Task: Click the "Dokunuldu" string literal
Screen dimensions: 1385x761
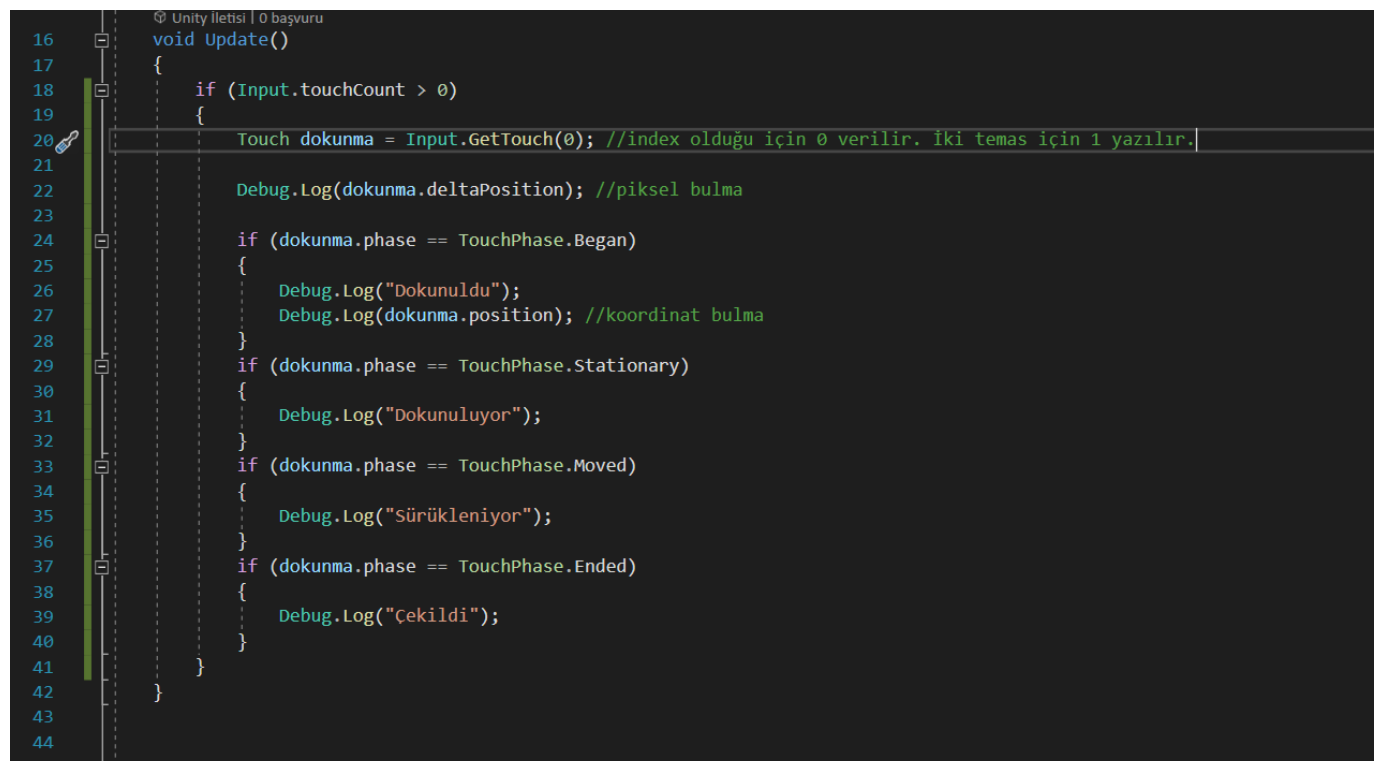Action: pos(447,291)
